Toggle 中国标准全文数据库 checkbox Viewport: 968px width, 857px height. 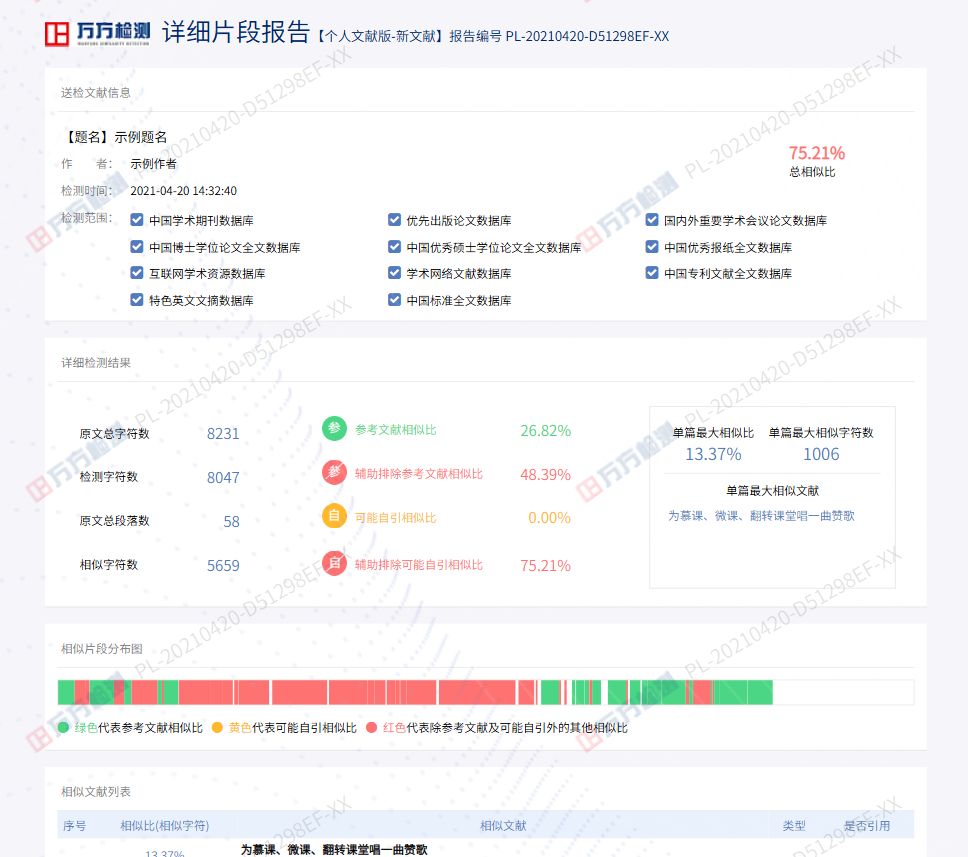394,299
